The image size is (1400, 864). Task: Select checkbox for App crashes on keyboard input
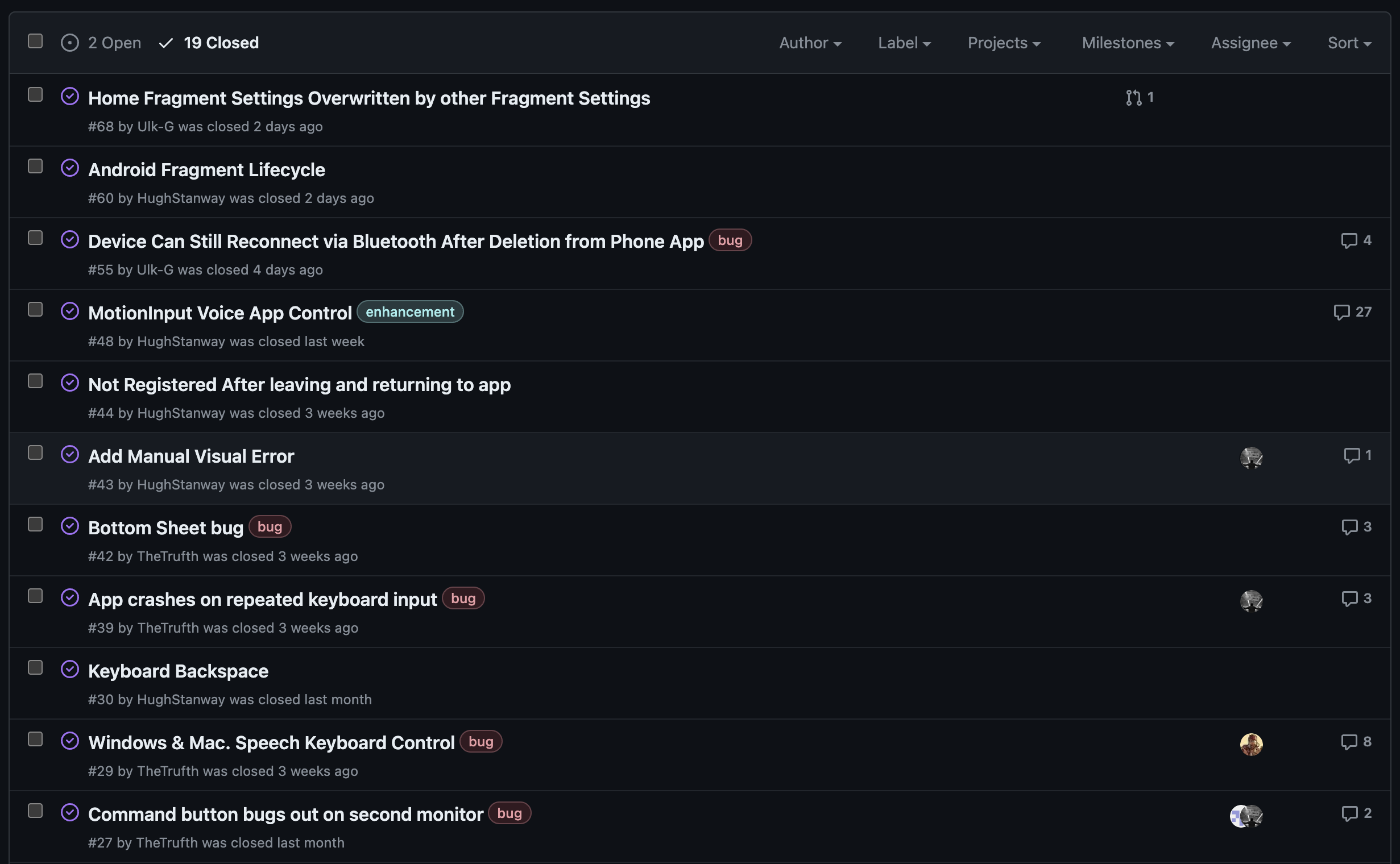35,596
